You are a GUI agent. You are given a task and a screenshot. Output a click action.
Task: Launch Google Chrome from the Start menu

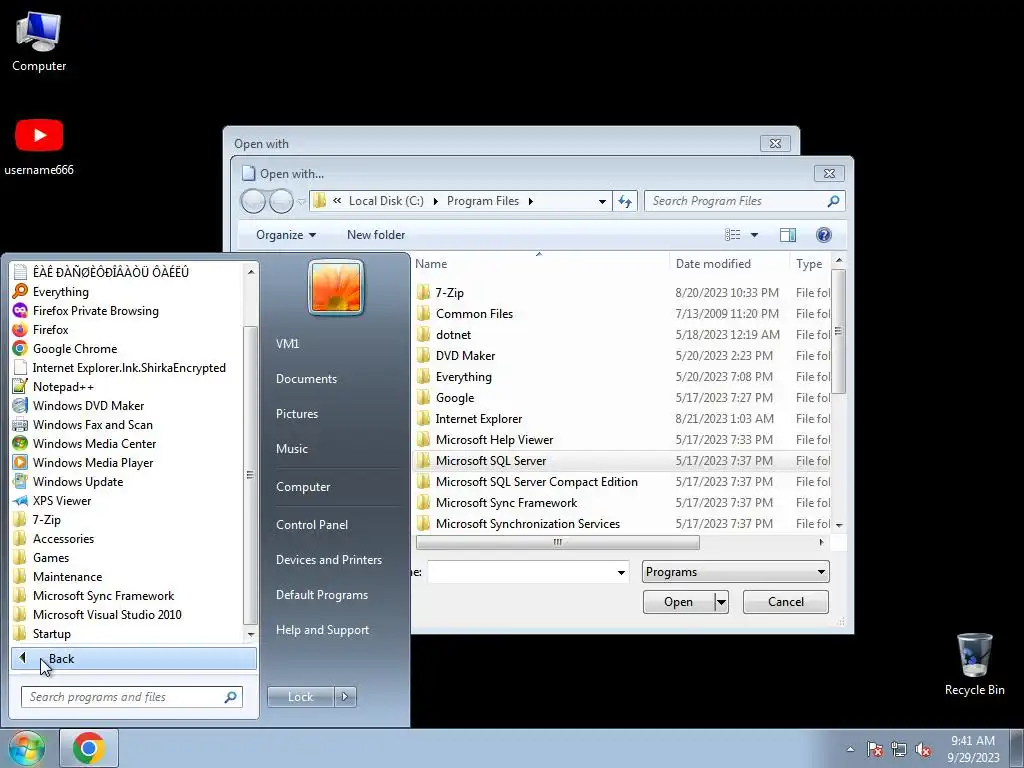click(x=74, y=349)
